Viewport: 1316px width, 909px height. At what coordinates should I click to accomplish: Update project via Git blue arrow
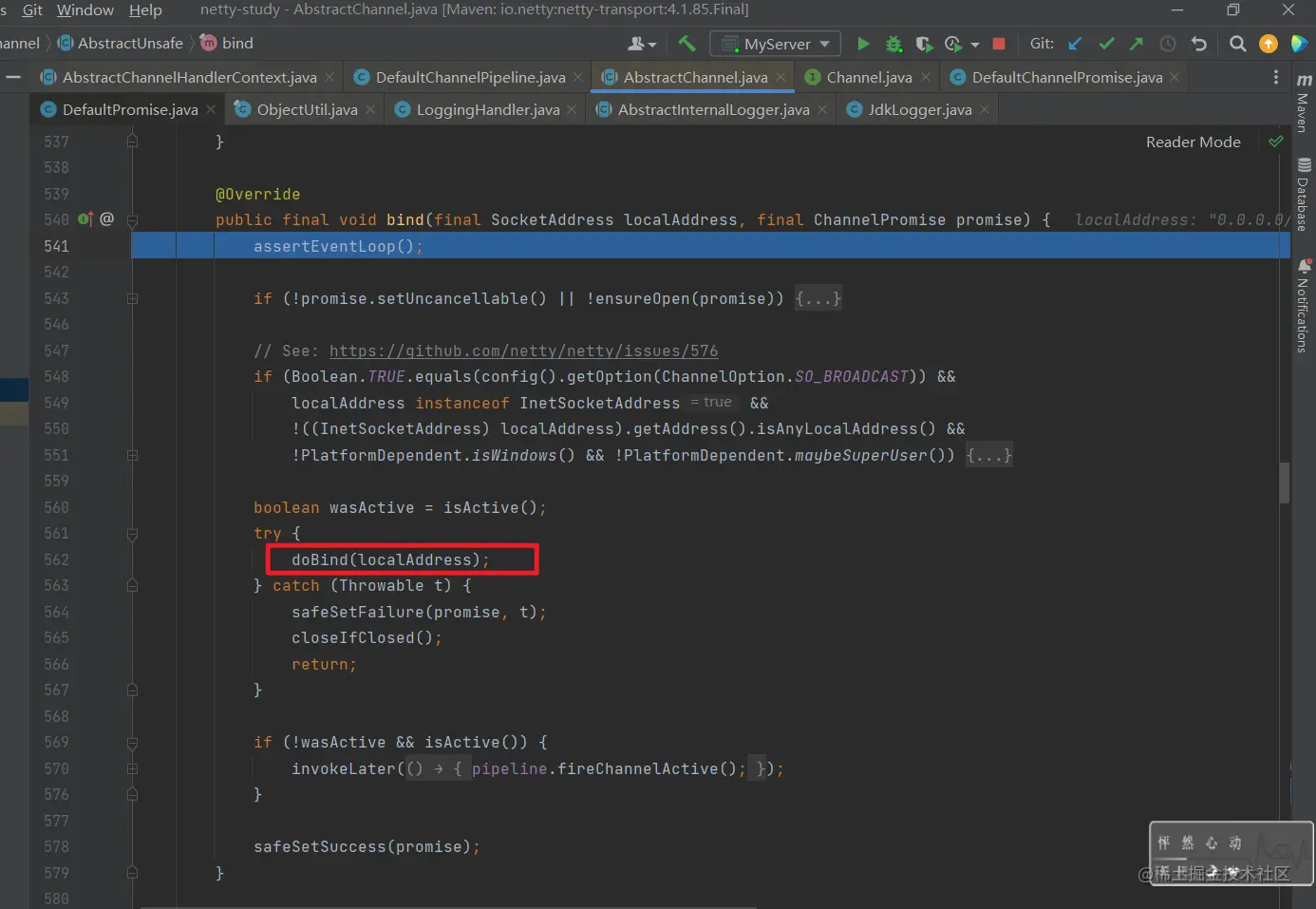point(1075,44)
